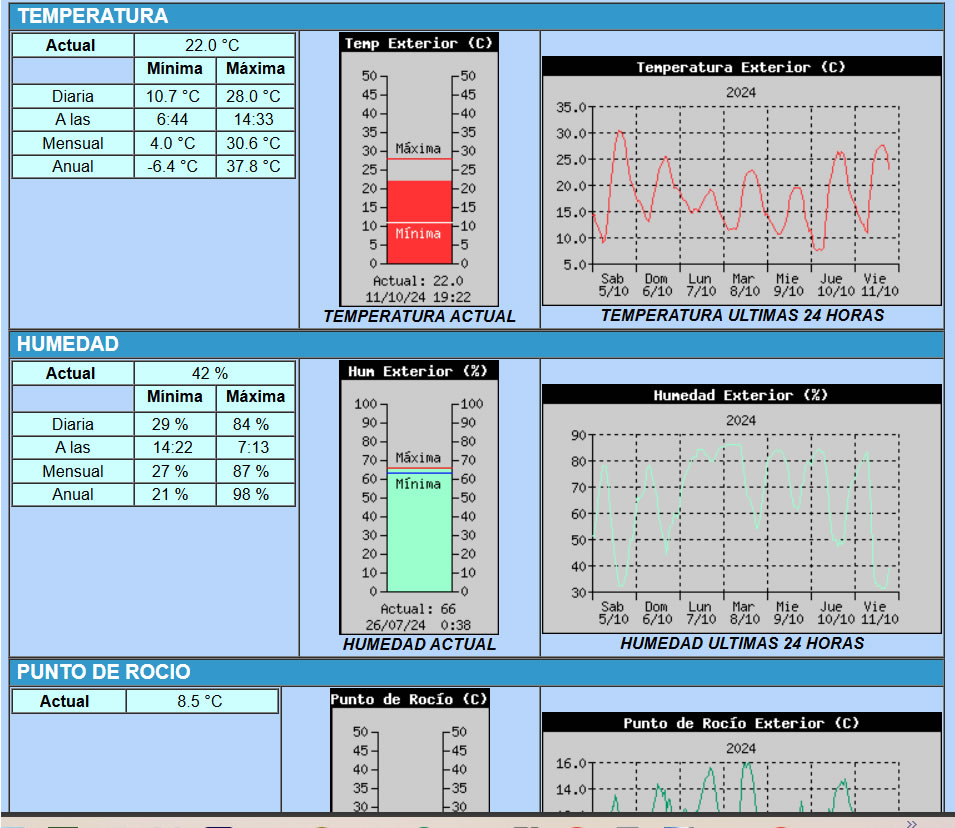Click the 14:33 maximum temperature time

(253, 119)
